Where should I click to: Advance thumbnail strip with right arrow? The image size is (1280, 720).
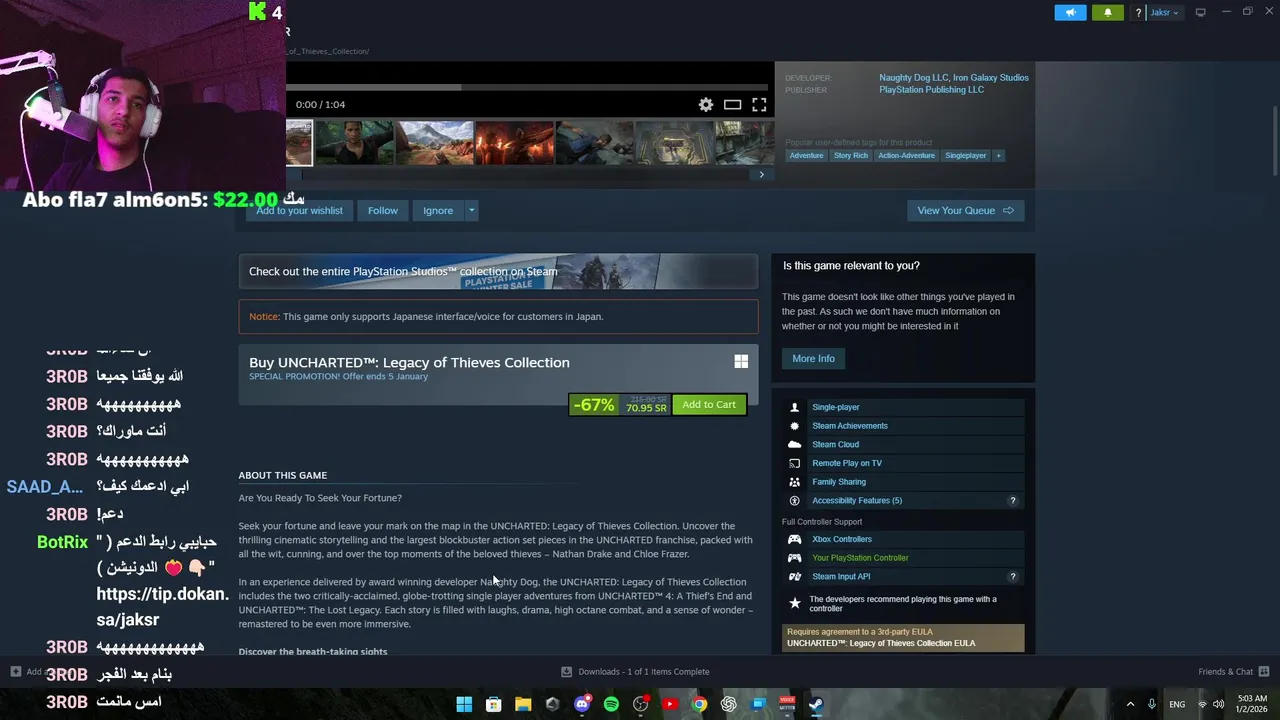coord(761,174)
